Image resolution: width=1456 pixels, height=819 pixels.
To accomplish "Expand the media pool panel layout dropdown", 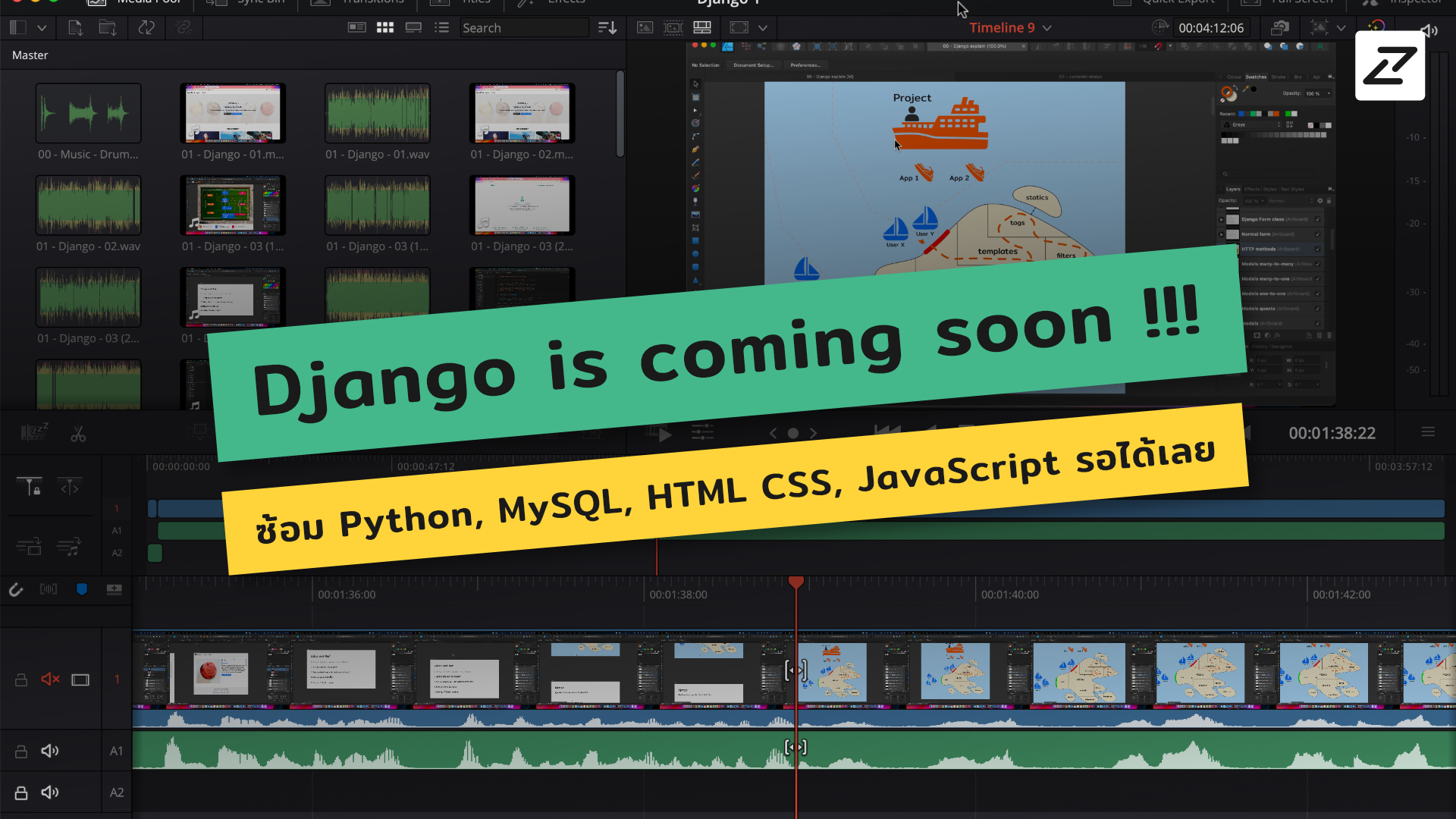I will (x=42, y=28).
